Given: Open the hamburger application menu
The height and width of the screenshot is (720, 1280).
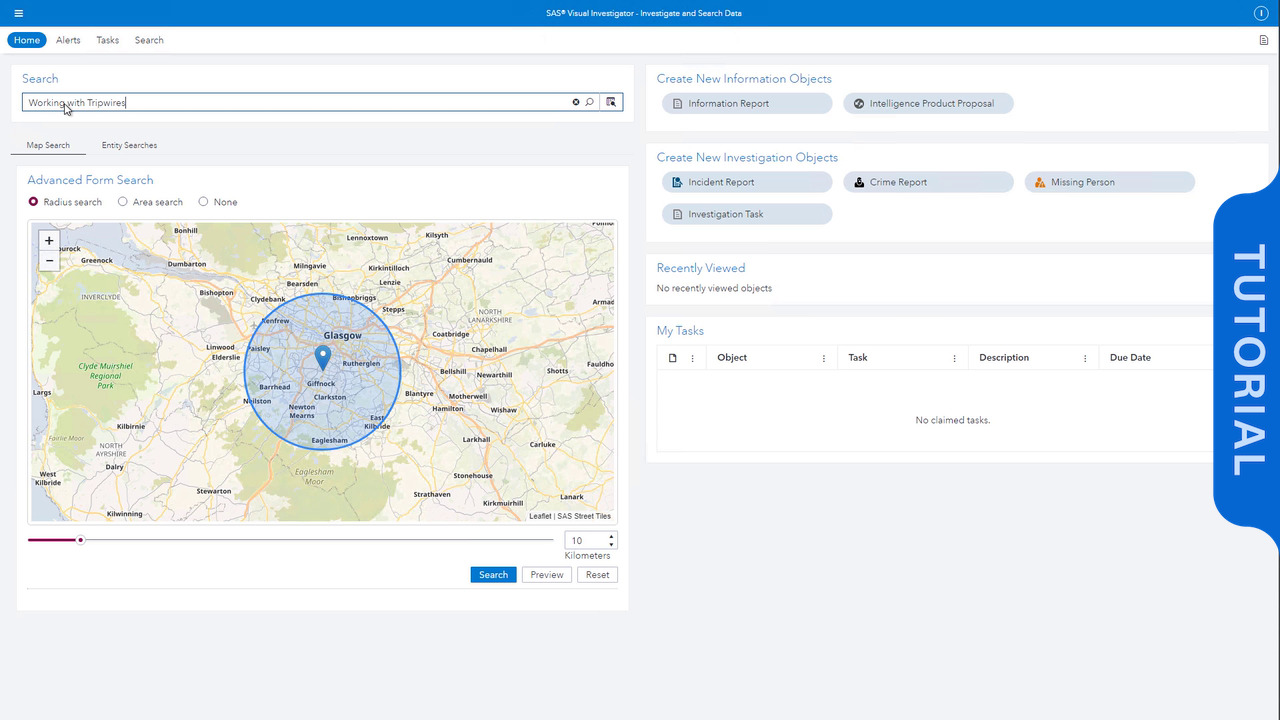Looking at the screenshot, I should click(x=18, y=13).
